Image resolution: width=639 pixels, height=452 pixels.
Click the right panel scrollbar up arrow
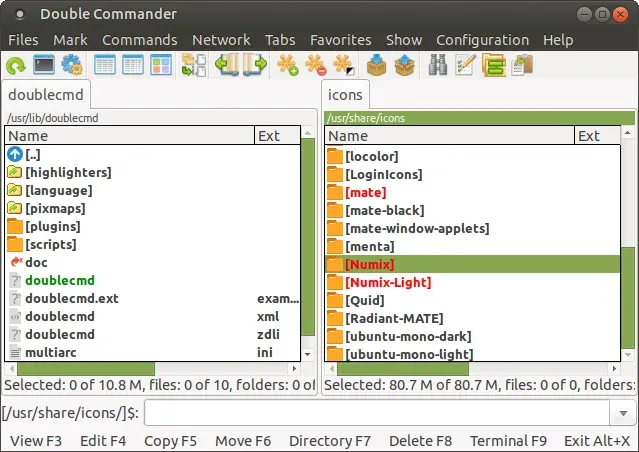[628, 132]
